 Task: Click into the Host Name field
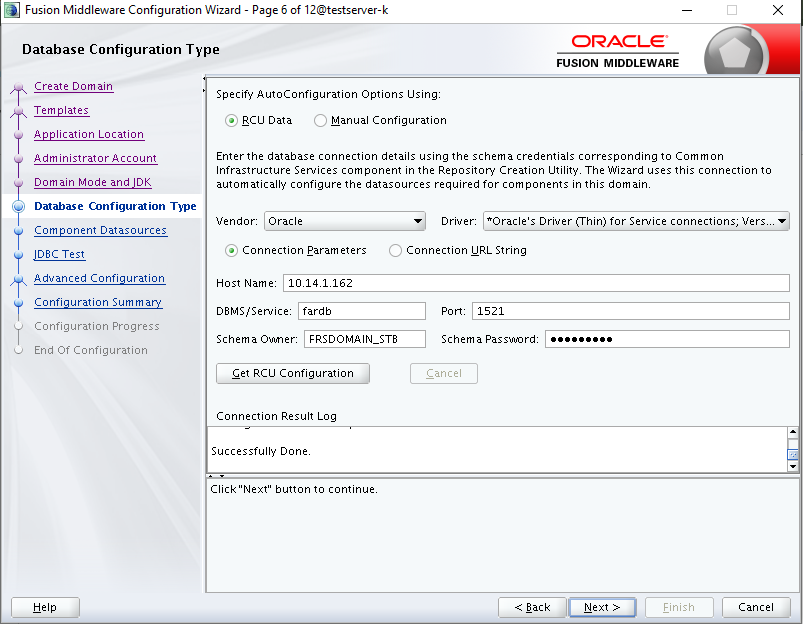coord(536,283)
